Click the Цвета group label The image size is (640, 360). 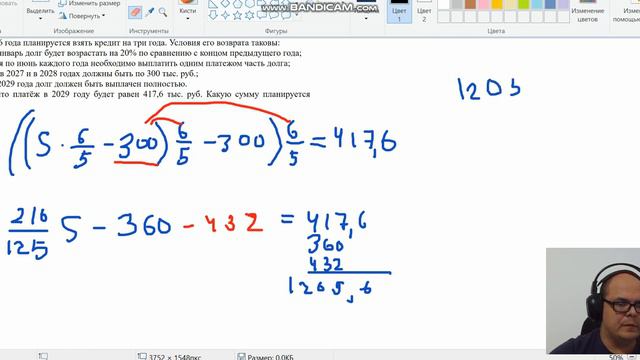click(496, 31)
